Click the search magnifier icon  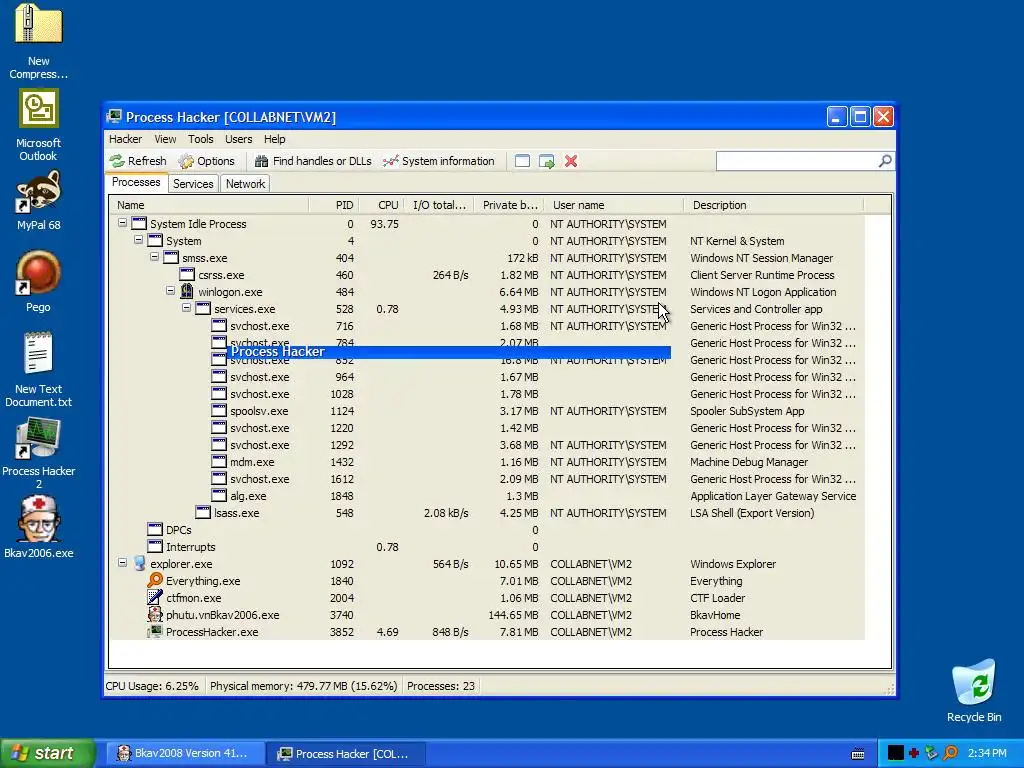[x=885, y=161]
